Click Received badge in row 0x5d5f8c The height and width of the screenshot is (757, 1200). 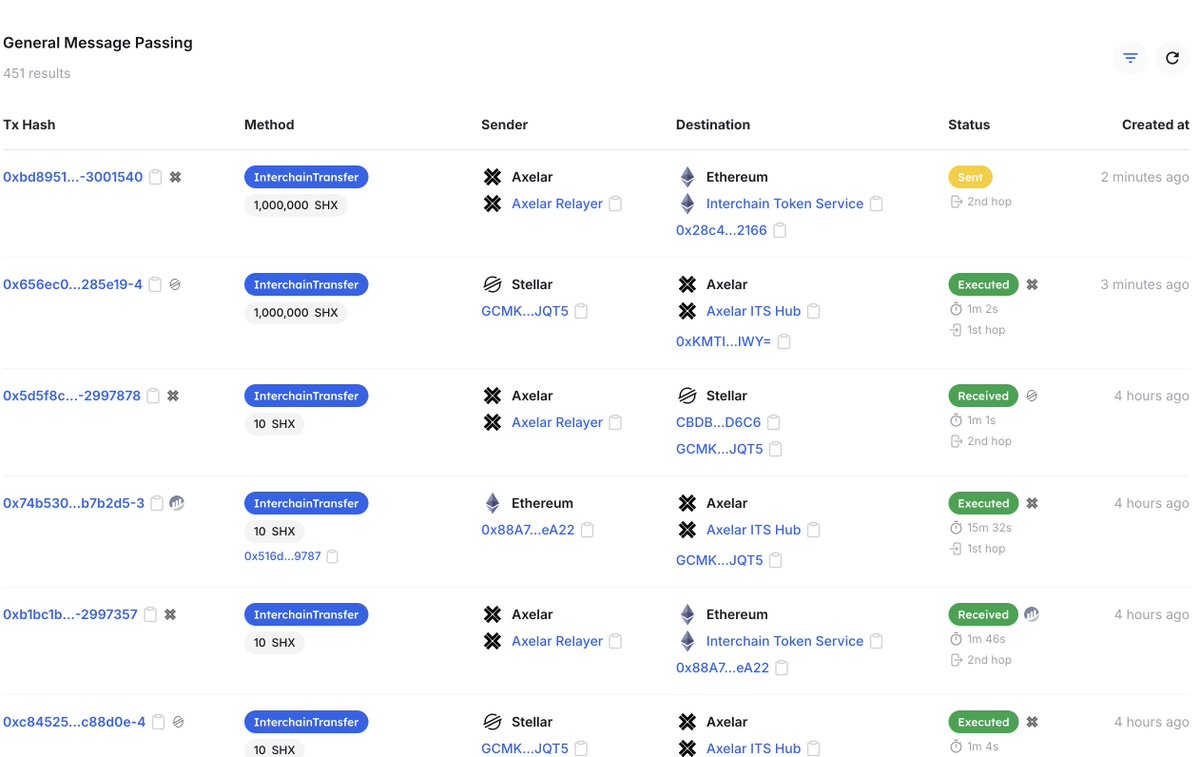pos(983,396)
